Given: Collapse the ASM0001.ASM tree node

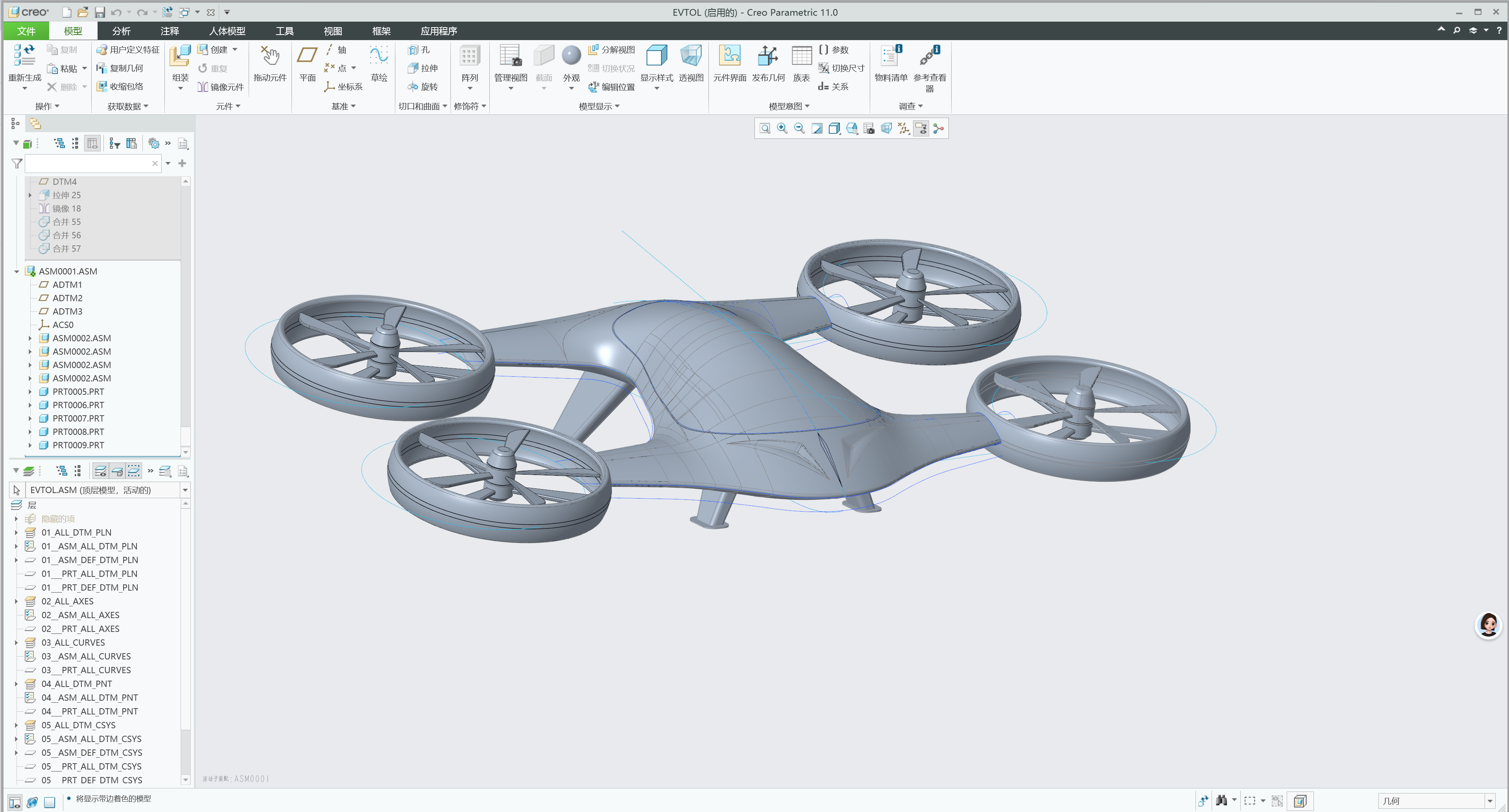Looking at the screenshot, I should [x=17, y=271].
